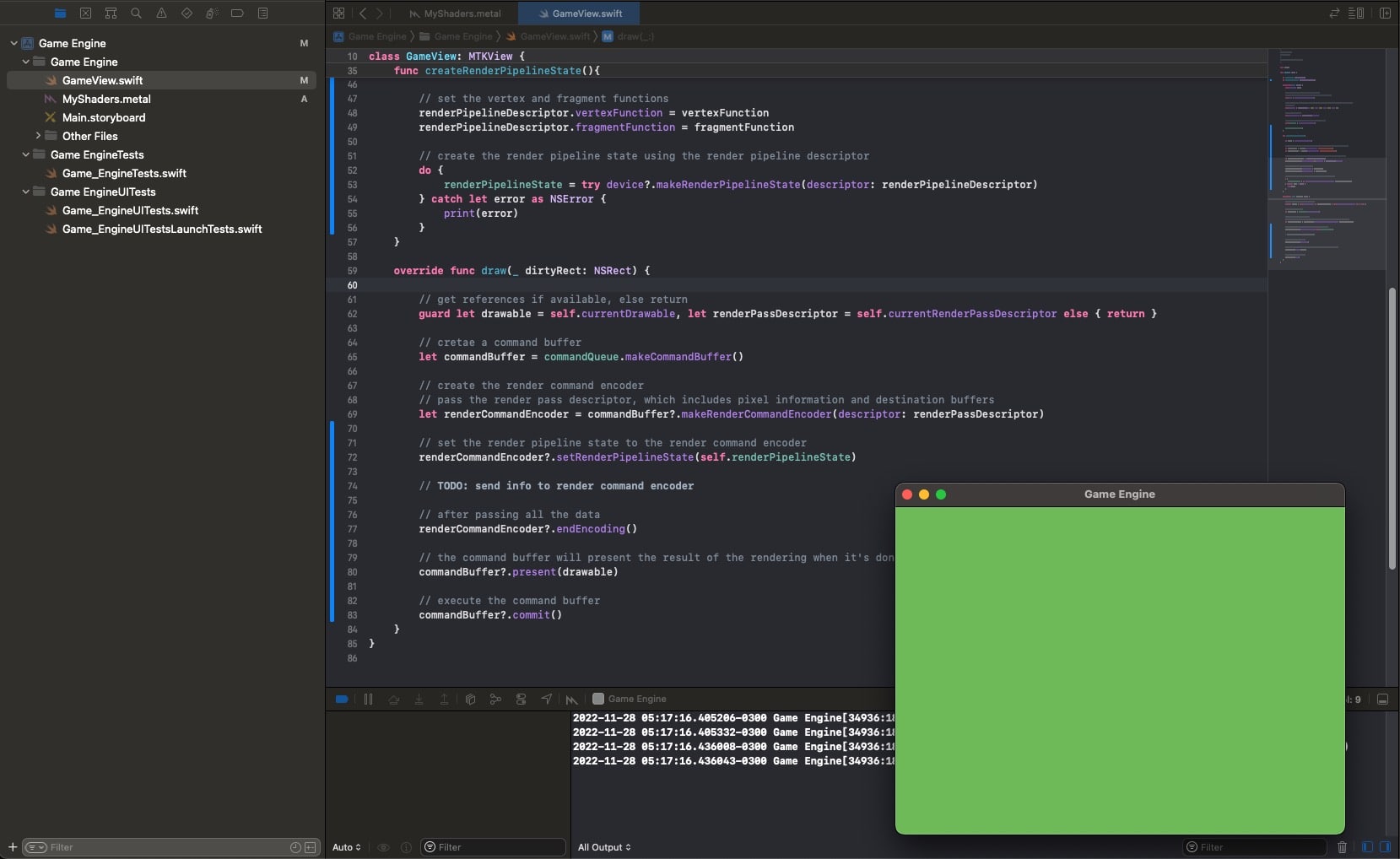Image resolution: width=1400 pixels, height=859 pixels.
Task: Add a new editor pane
Action: [1385, 14]
